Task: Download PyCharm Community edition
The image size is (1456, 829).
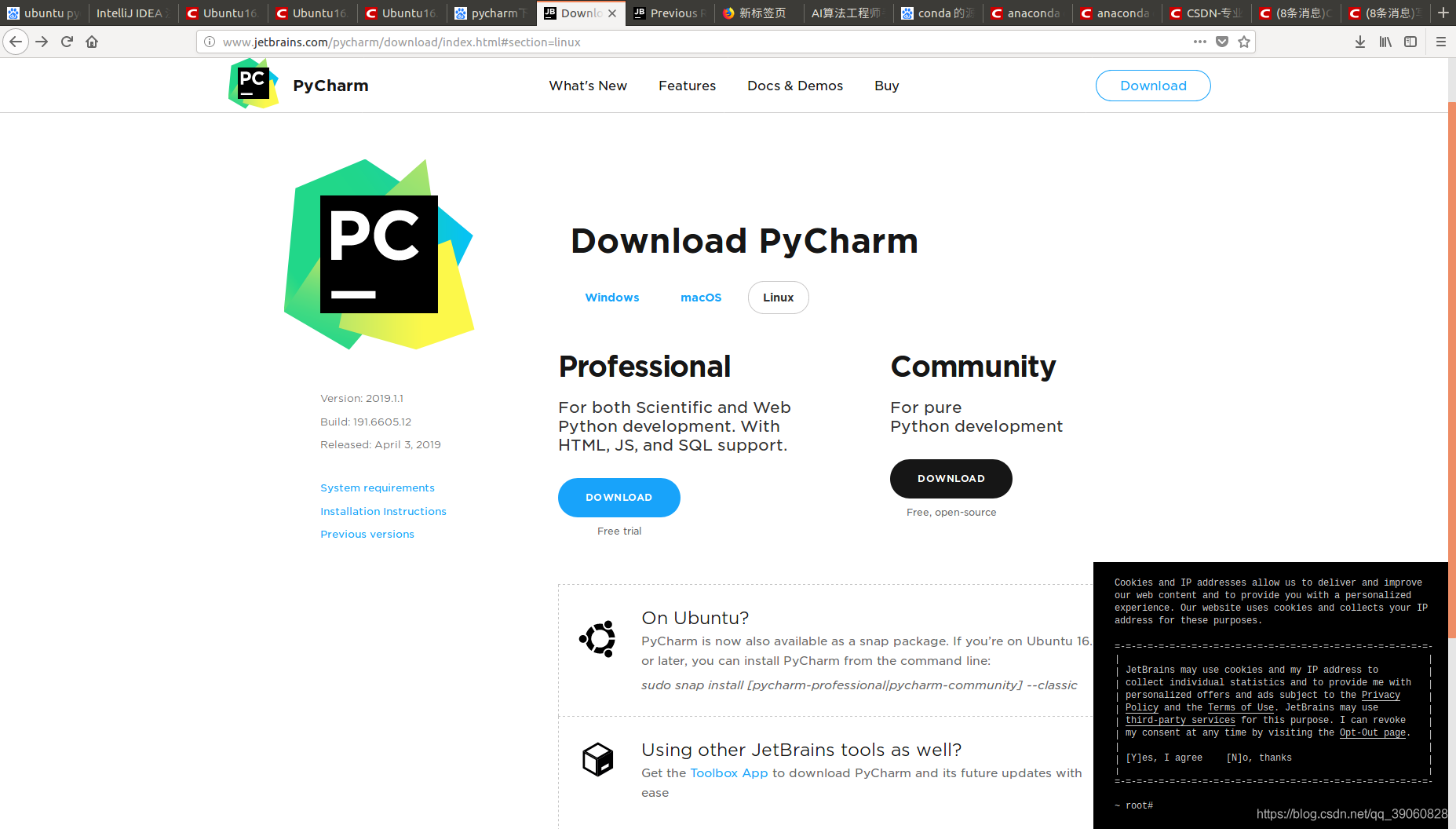Action: (x=951, y=479)
